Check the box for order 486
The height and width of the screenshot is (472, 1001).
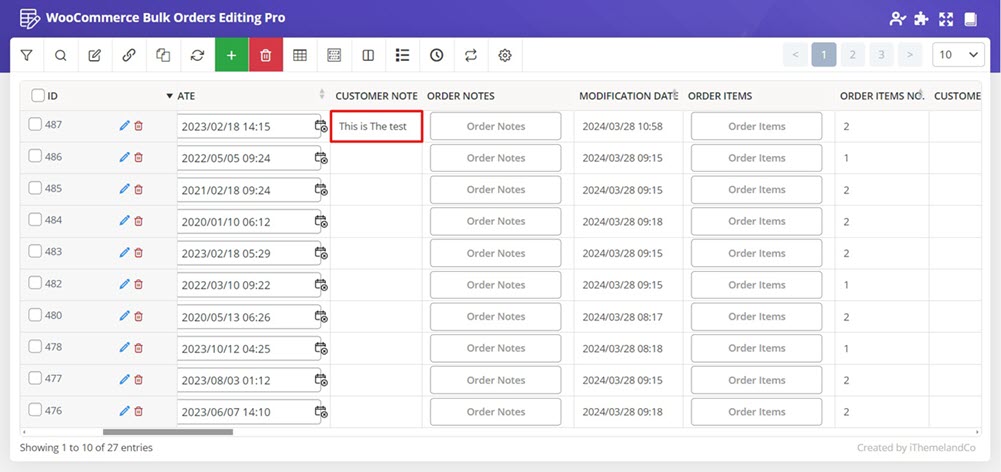coord(34,156)
